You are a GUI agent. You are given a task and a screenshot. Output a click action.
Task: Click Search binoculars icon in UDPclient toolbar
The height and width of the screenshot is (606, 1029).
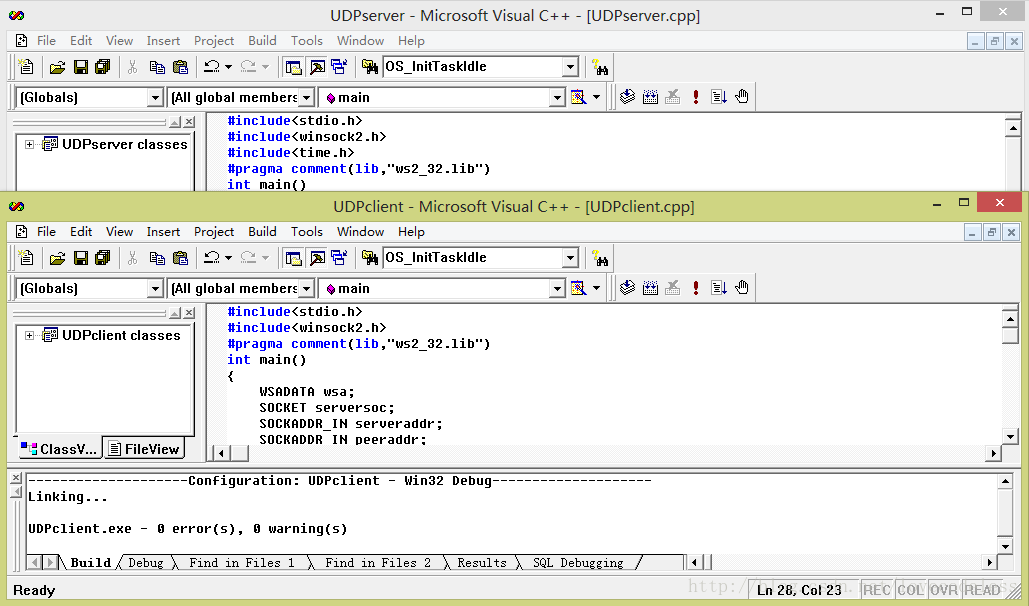tap(600, 259)
